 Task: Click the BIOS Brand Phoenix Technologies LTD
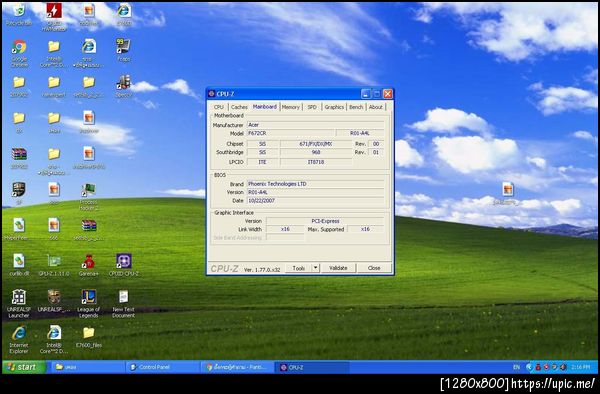(315, 184)
